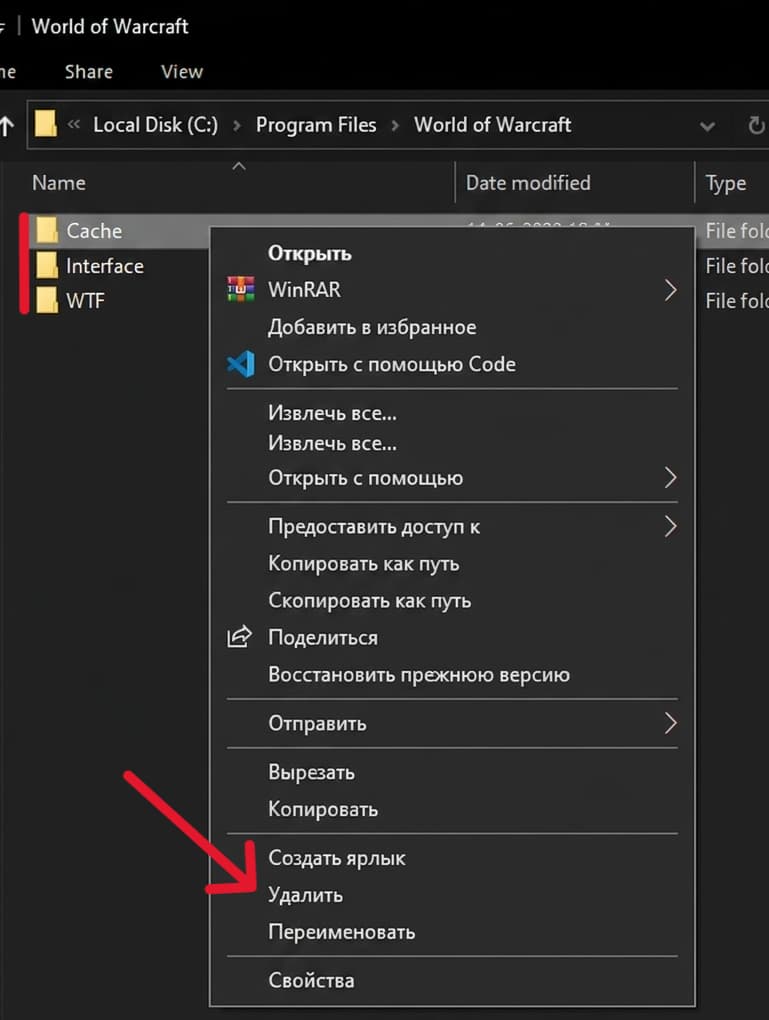Choose Открыть in the context menu
Screen dimensions: 769x1020
click(310, 253)
